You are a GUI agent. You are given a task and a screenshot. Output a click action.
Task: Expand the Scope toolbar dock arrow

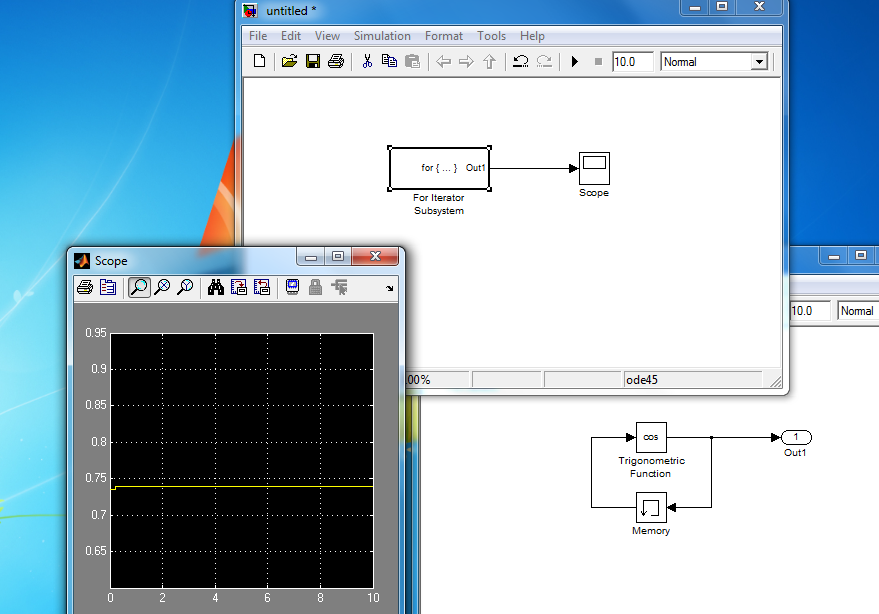[390, 288]
